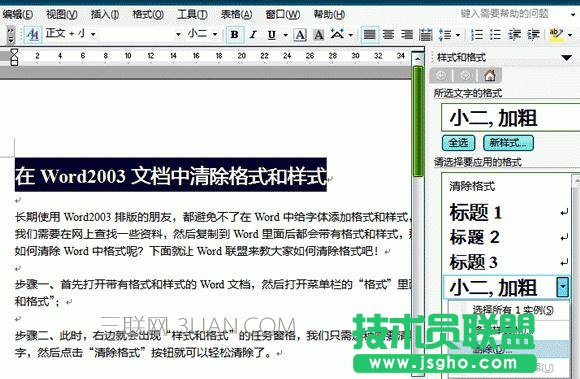The height and width of the screenshot is (379, 580).
Task: Open the 表格 menu
Action: coord(236,14)
